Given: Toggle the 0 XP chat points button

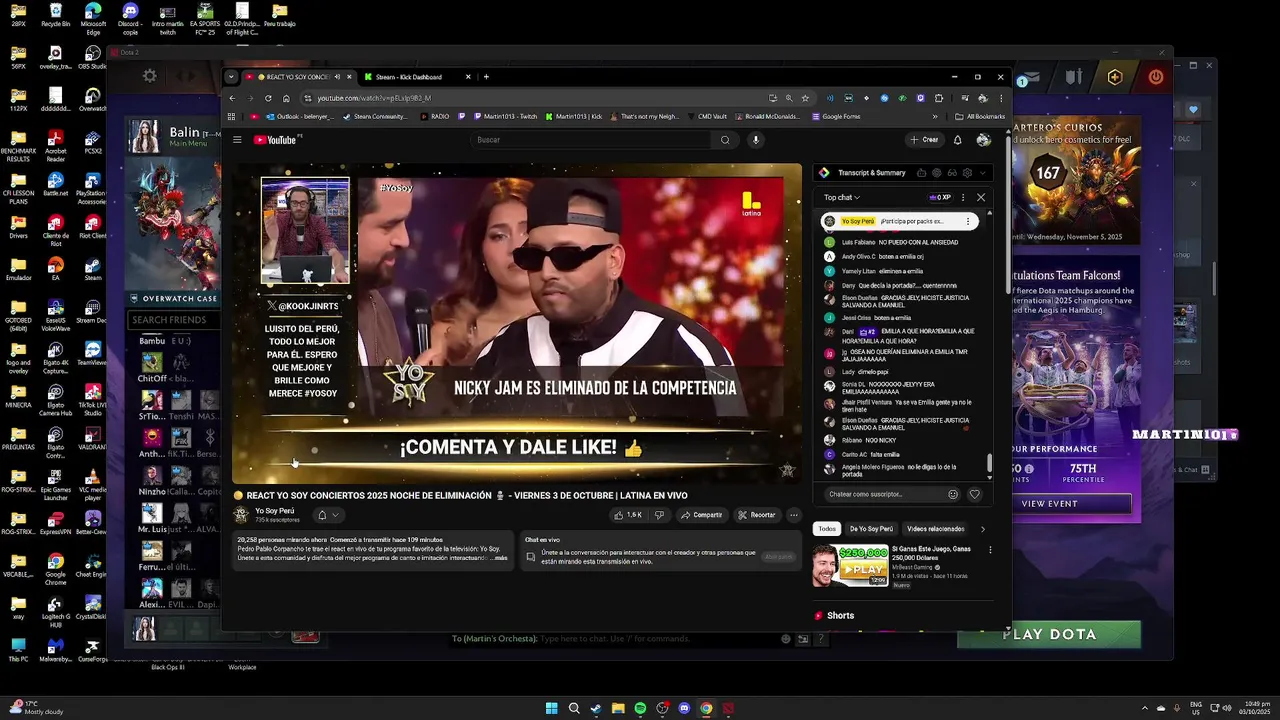Looking at the screenshot, I should pyautogui.click(x=939, y=197).
